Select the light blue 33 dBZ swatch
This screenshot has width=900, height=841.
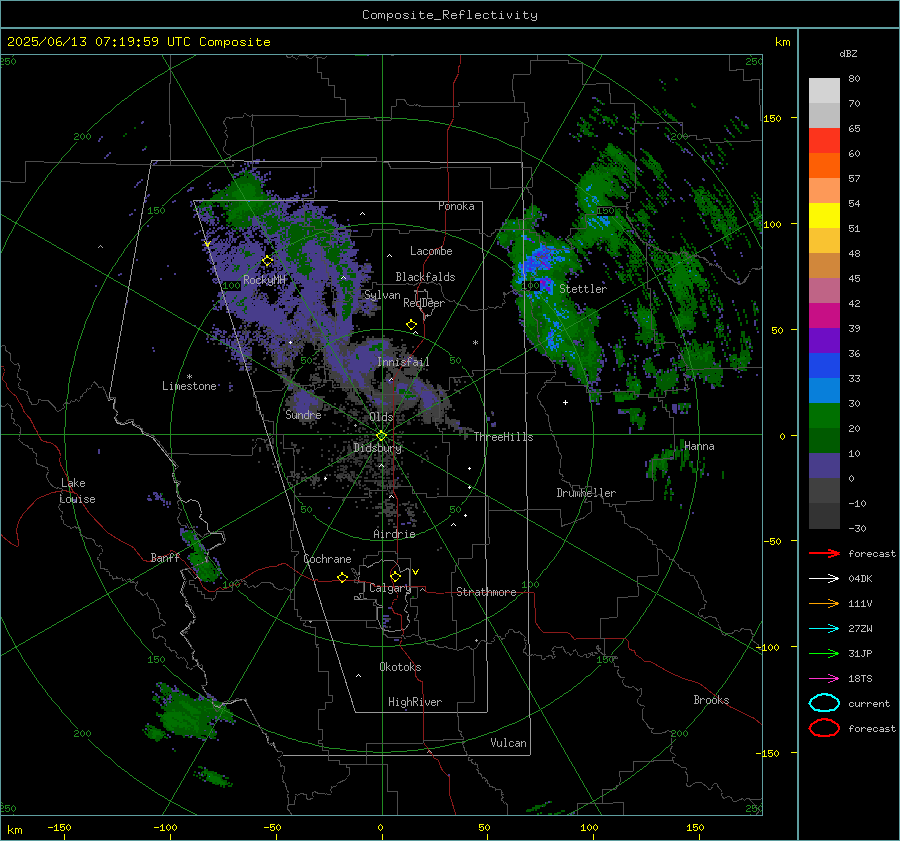[x=824, y=391]
